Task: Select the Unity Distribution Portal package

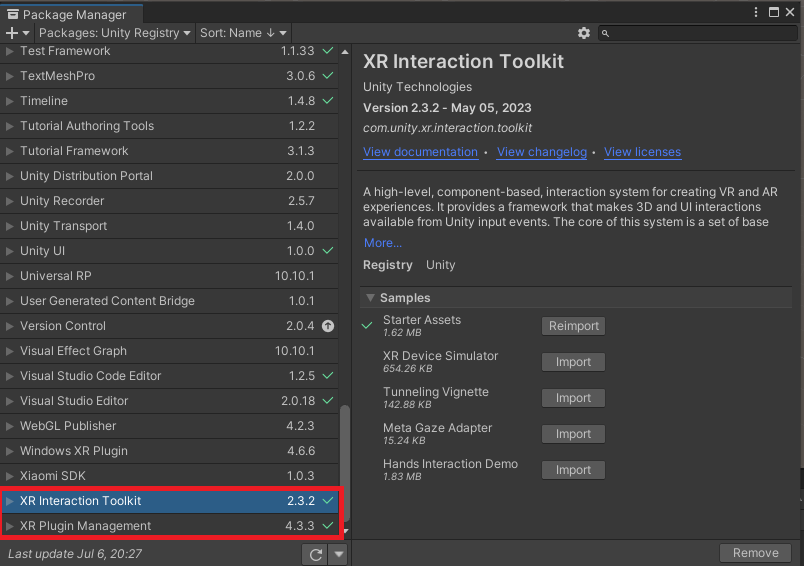Action: [169, 176]
